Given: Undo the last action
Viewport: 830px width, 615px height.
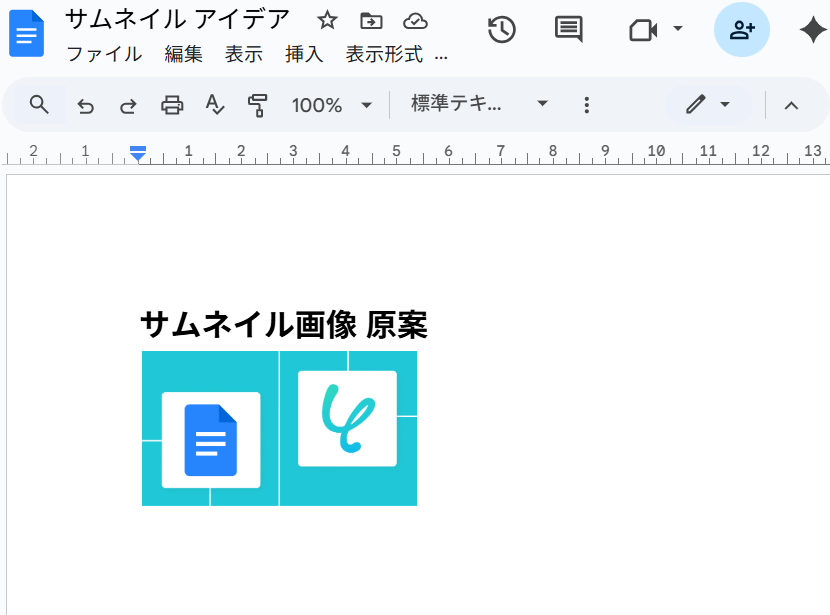Looking at the screenshot, I should (x=85, y=106).
